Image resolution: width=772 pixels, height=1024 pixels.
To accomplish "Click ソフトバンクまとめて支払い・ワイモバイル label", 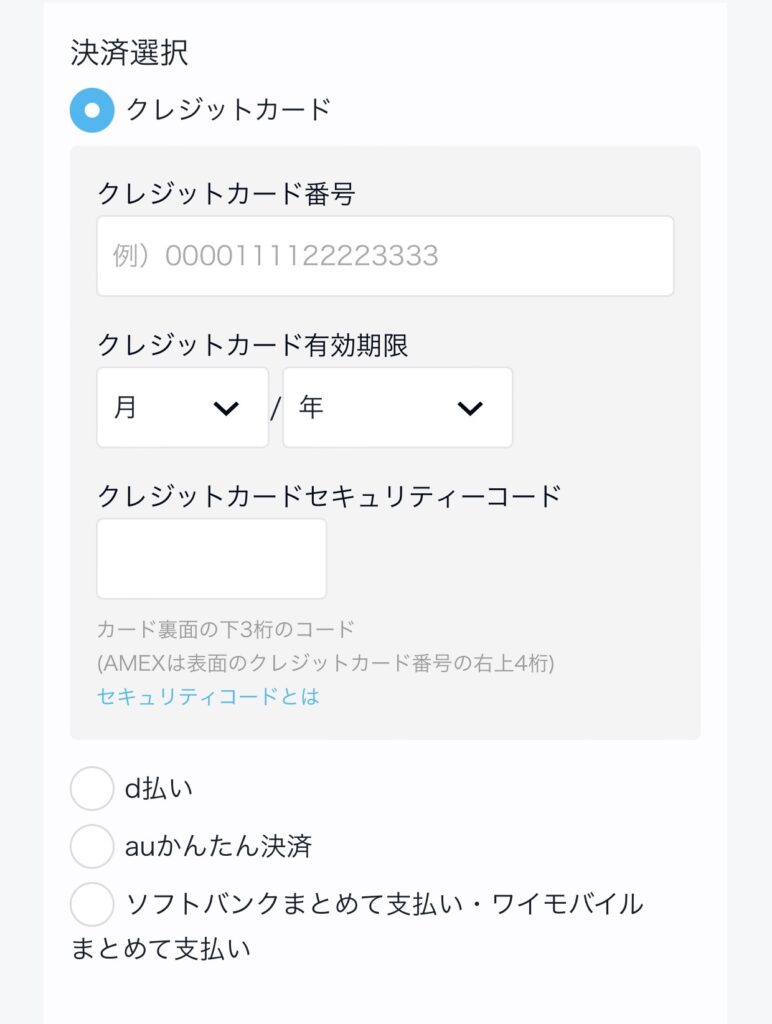I will tap(357, 927).
